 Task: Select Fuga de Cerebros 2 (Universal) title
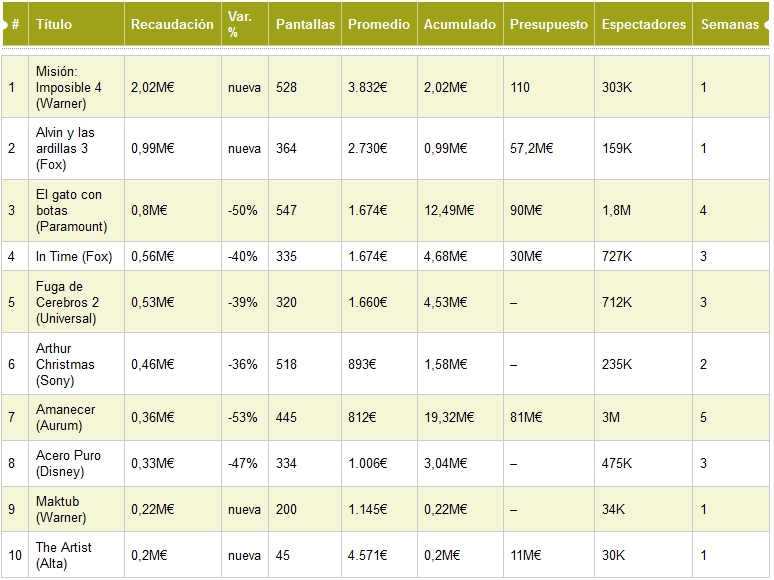tap(67, 303)
